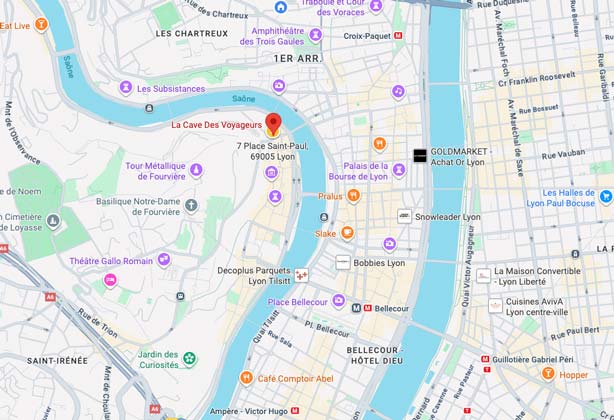Click the red La Cave Des Voyageurs pin

(x=273, y=123)
